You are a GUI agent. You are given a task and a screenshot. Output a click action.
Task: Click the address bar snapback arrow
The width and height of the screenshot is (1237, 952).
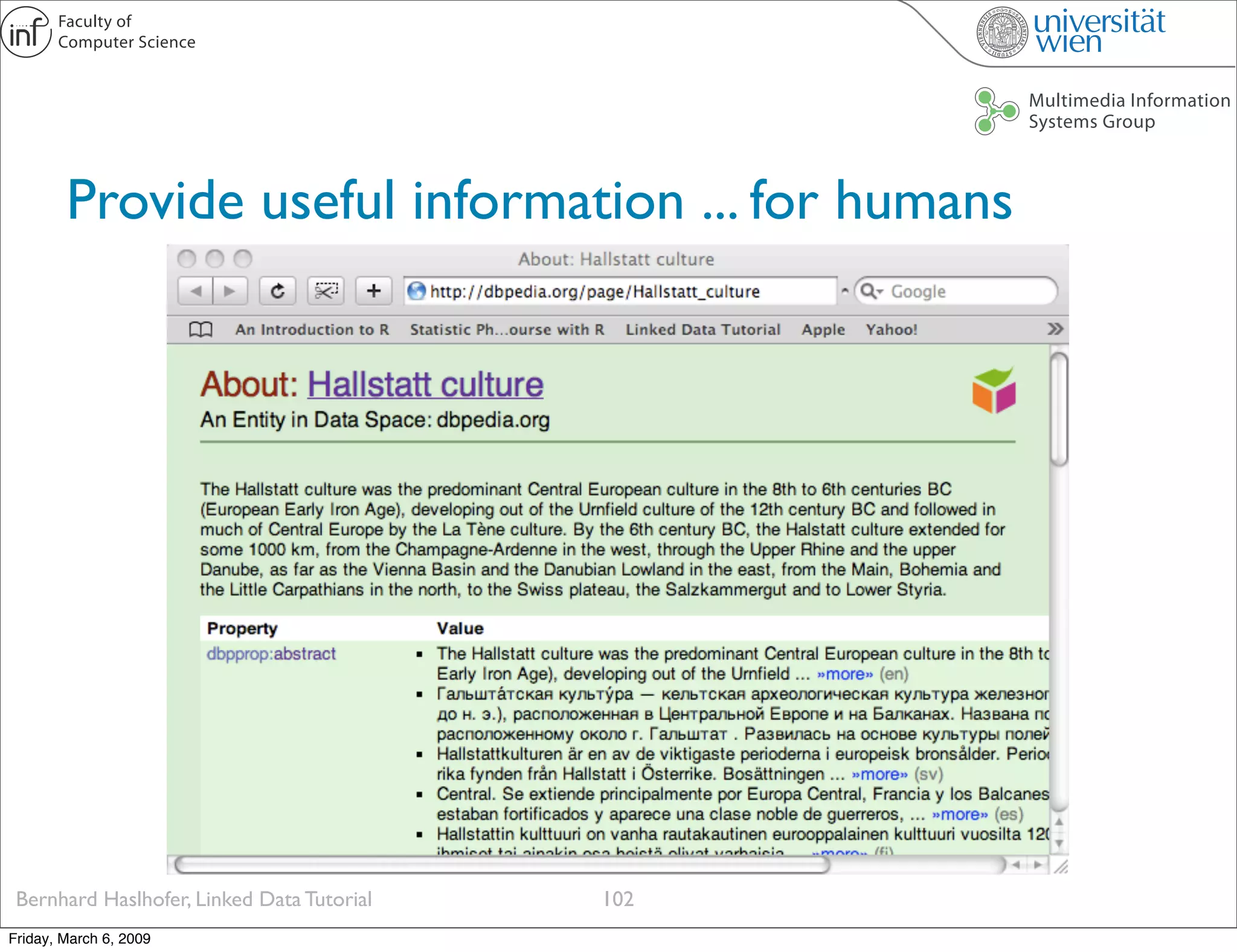[x=845, y=291]
